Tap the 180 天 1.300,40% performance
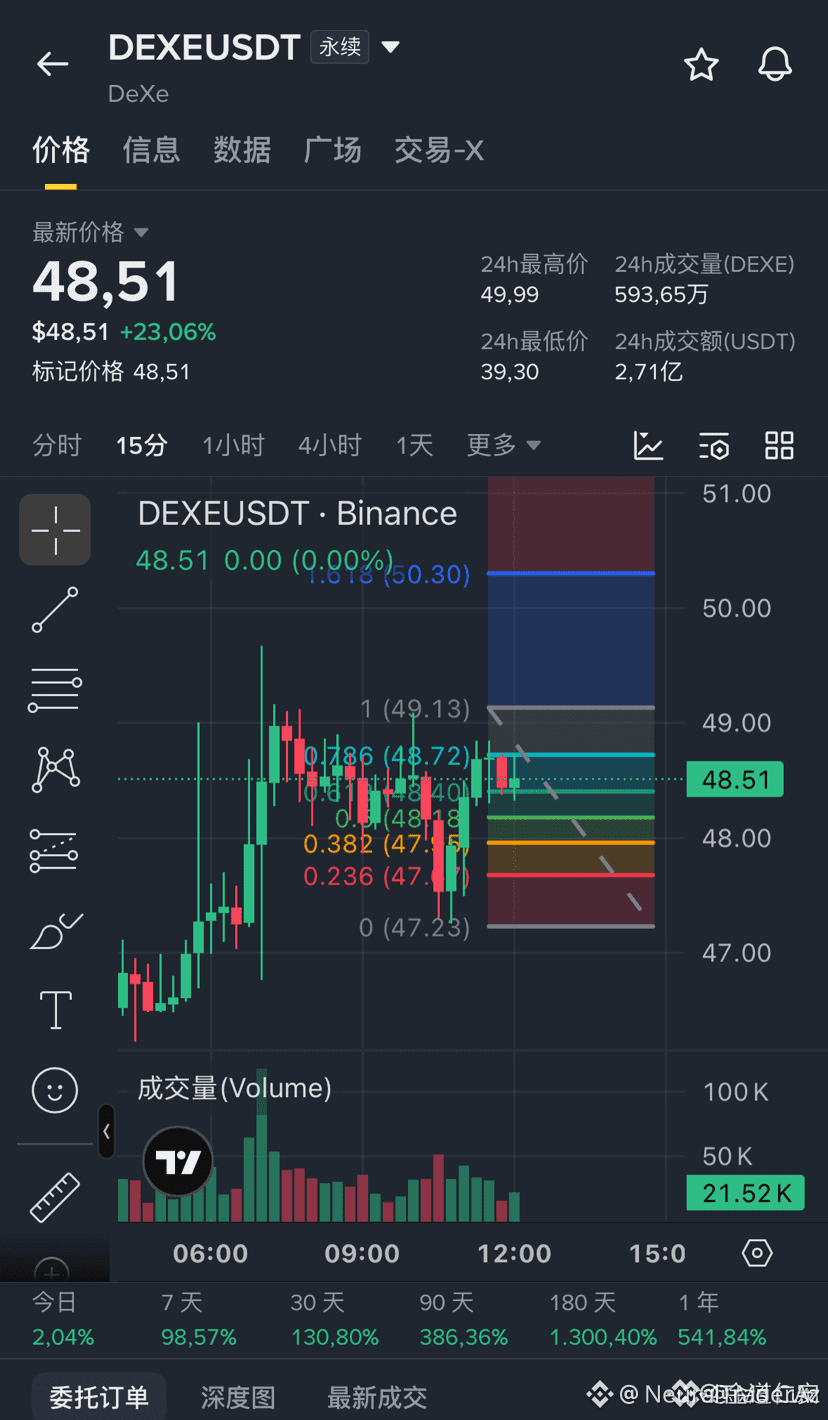This screenshot has width=828, height=1420. click(603, 1320)
